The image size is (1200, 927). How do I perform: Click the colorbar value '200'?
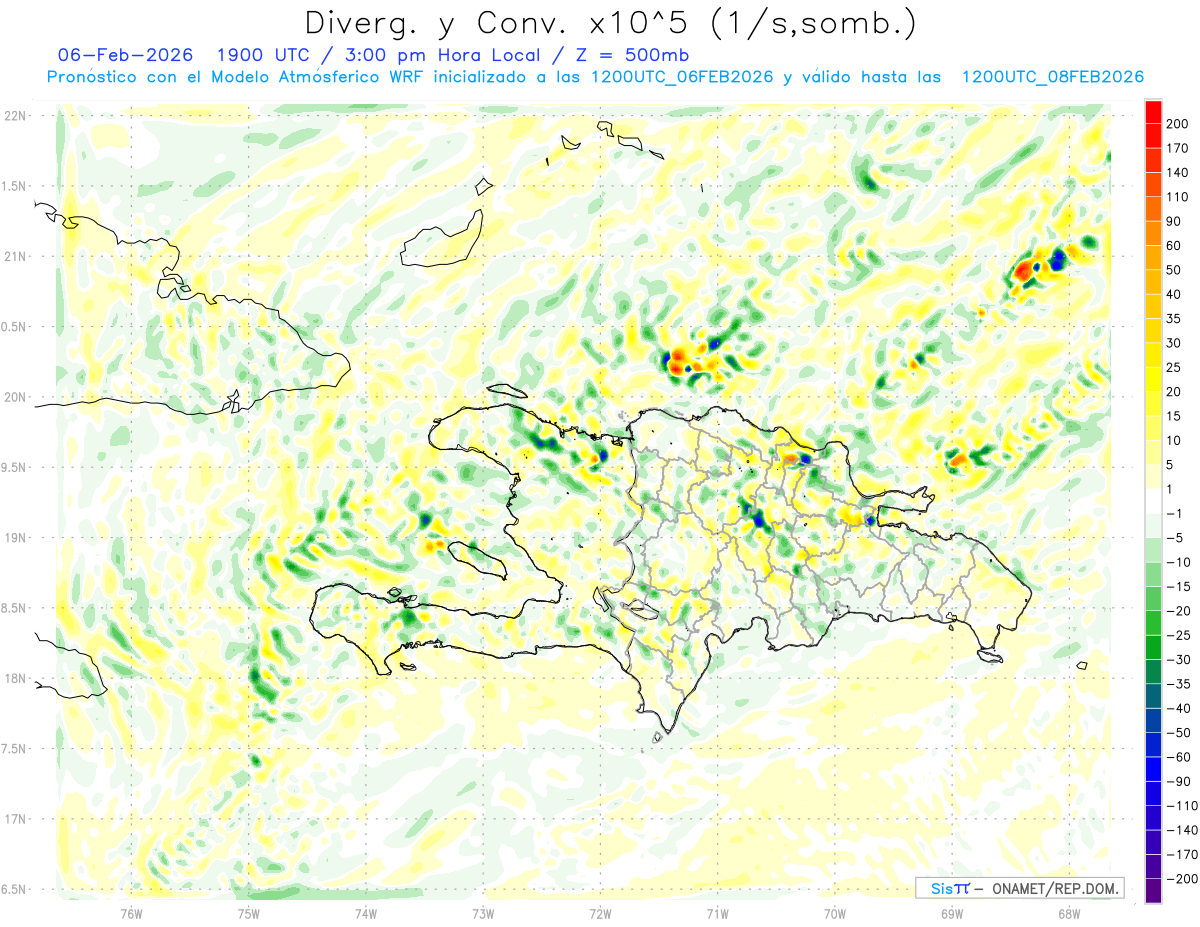tap(1177, 124)
